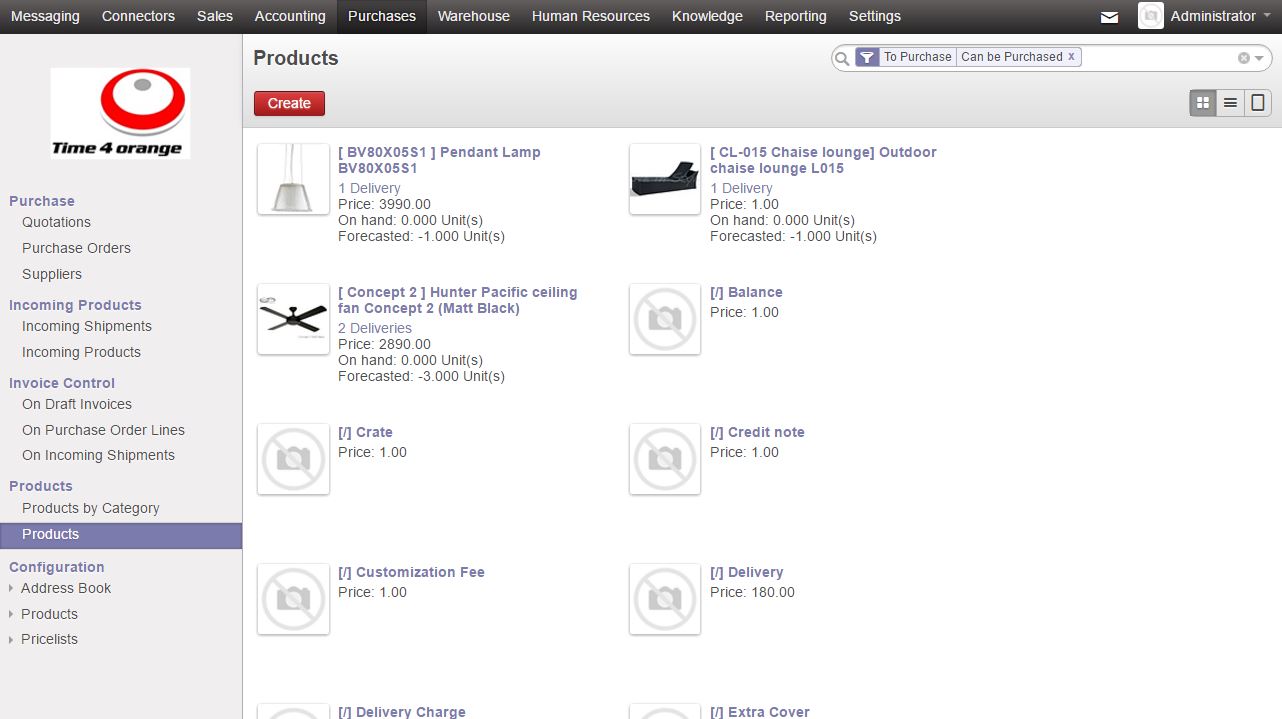Open Pendant Lamp BV80X05S1 product title
This screenshot has width=1282, height=719.
tap(439, 160)
